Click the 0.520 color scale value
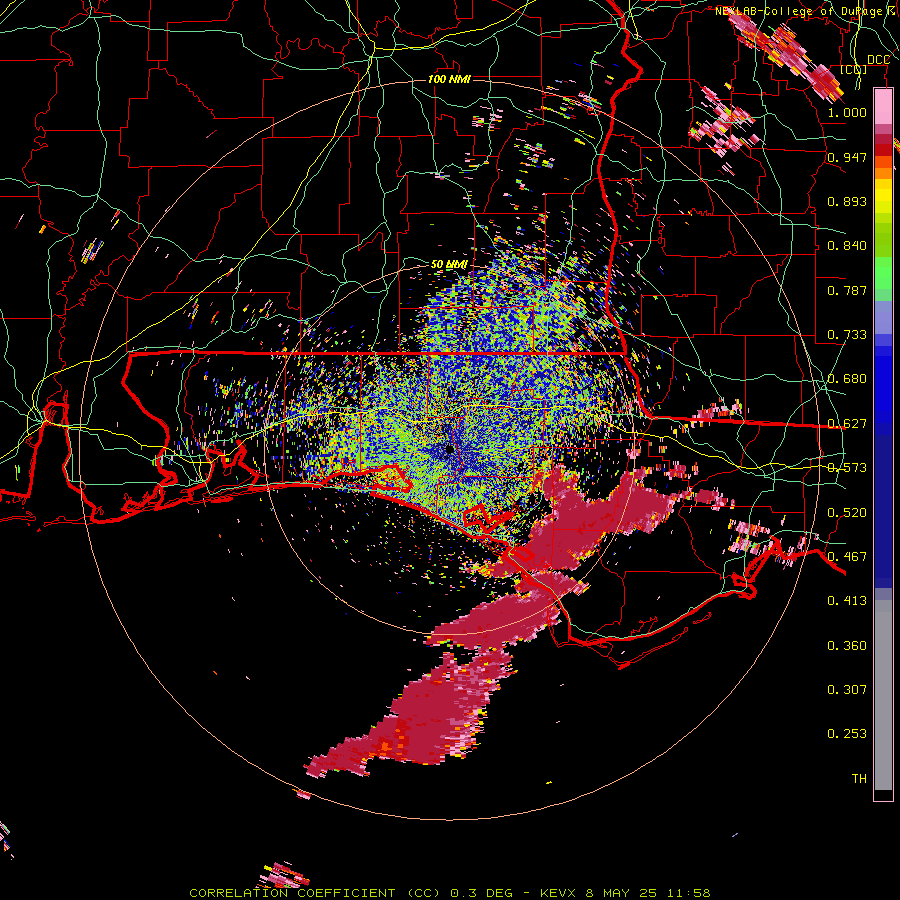This screenshot has width=900, height=900. (x=847, y=513)
